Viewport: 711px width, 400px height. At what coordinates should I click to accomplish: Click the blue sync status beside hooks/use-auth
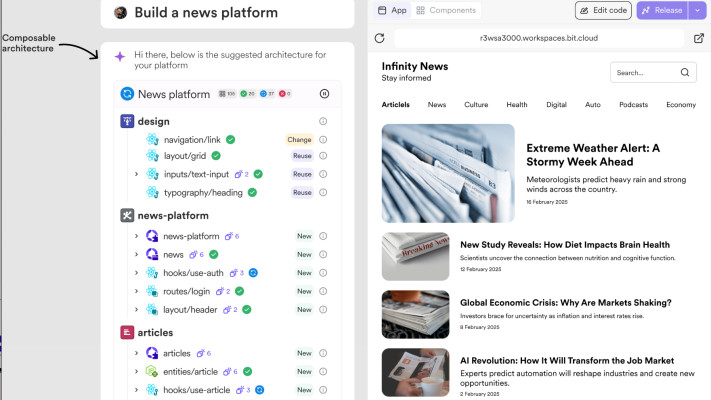[253, 273]
